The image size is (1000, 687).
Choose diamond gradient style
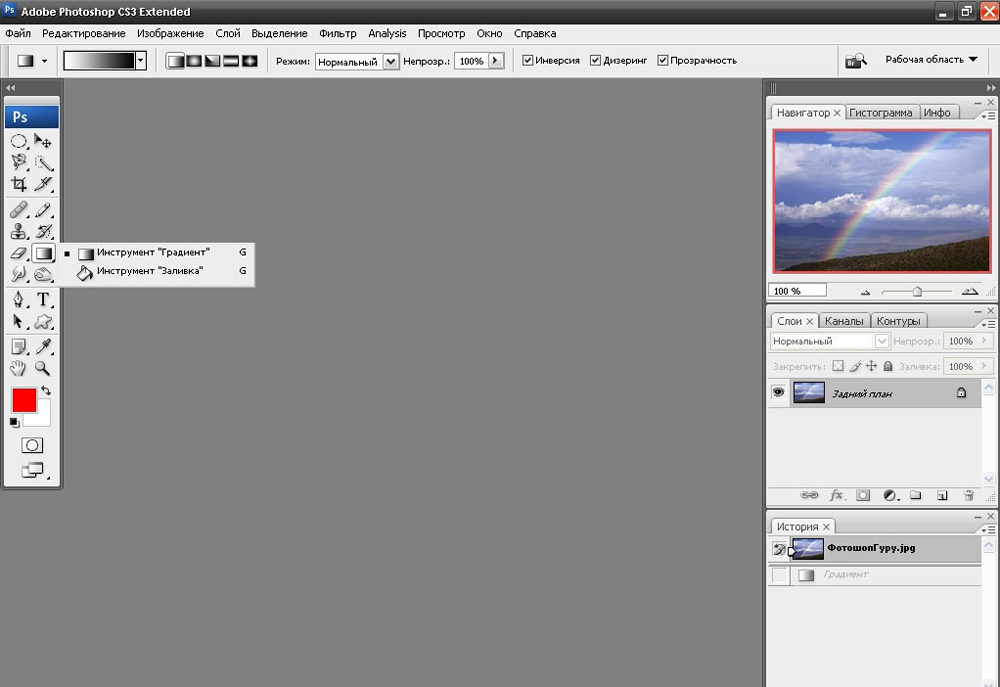pyautogui.click(x=249, y=61)
